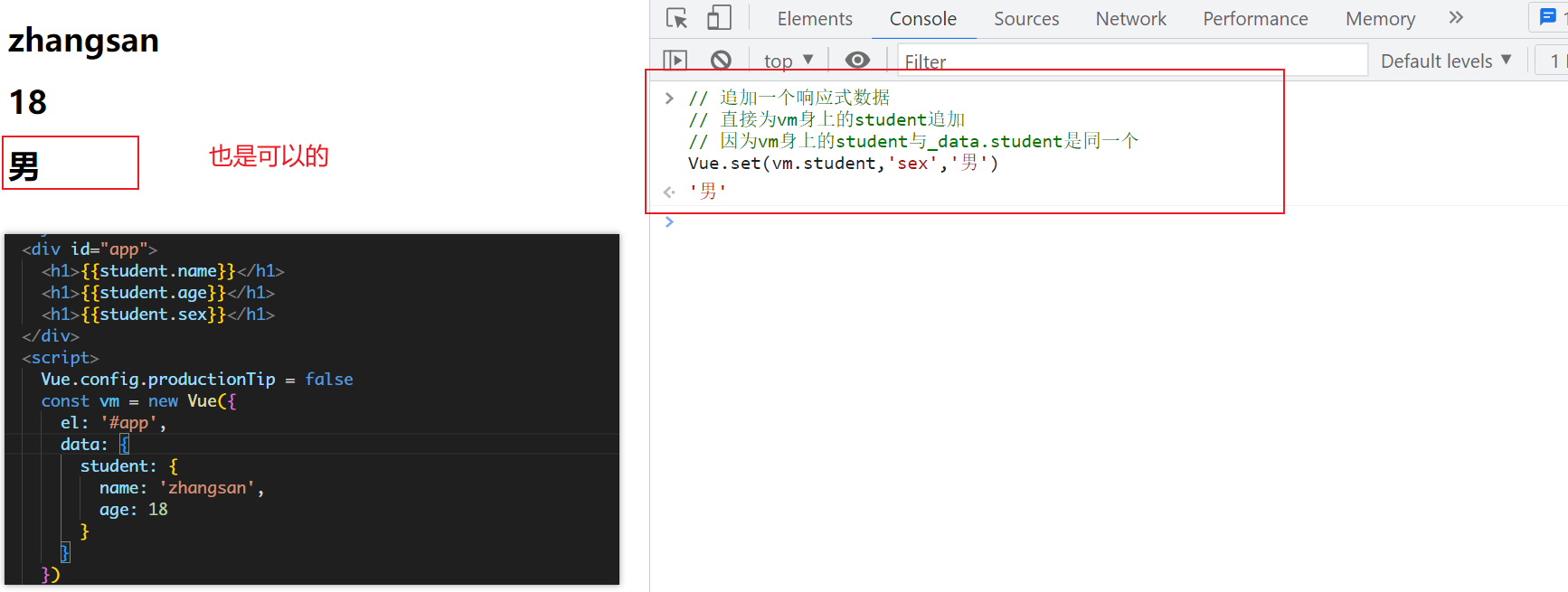Open the Performance tab
The height and width of the screenshot is (592, 1568).
point(1255,19)
